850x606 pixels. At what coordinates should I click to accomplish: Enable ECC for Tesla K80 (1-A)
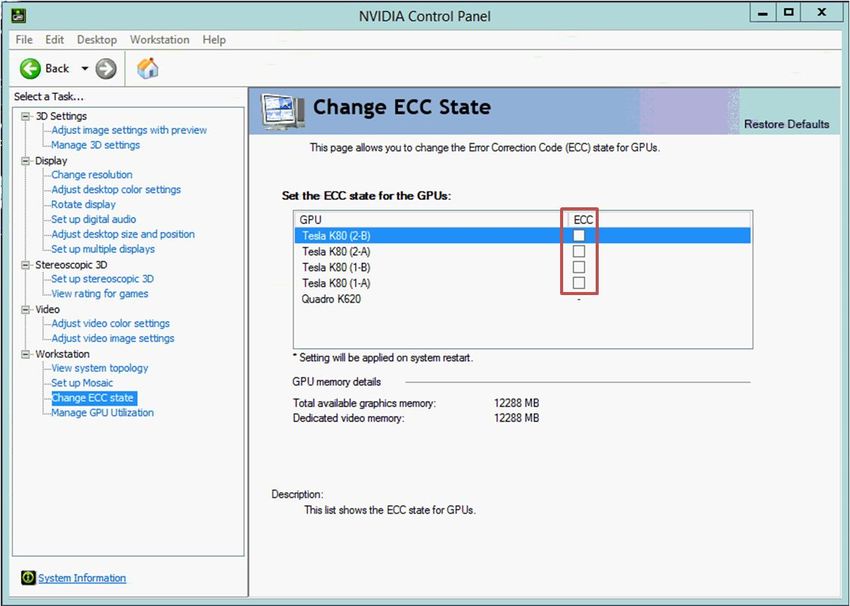(579, 282)
